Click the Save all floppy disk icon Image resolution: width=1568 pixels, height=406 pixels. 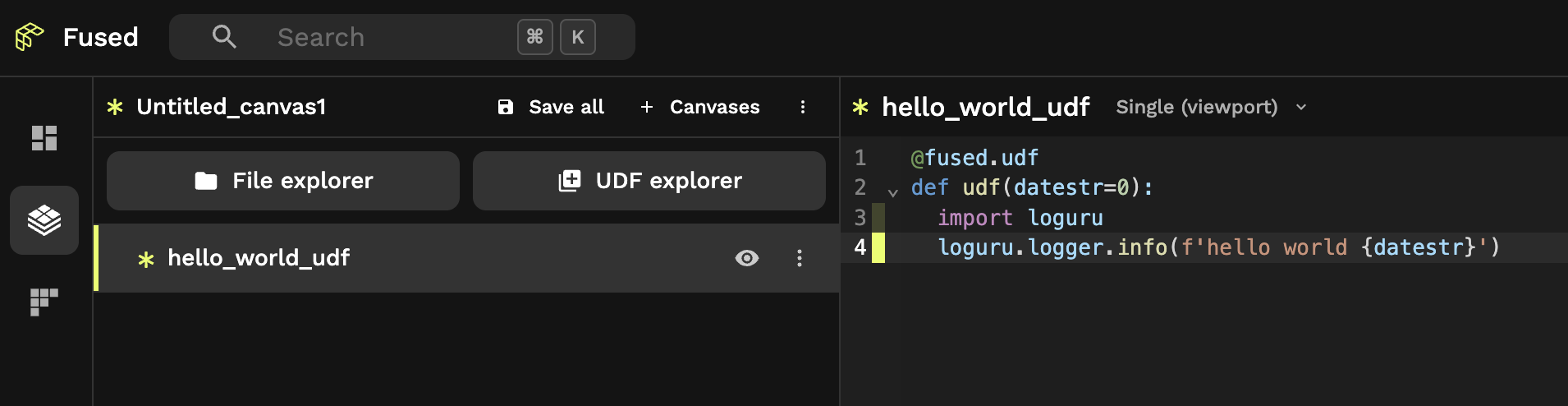(x=506, y=107)
